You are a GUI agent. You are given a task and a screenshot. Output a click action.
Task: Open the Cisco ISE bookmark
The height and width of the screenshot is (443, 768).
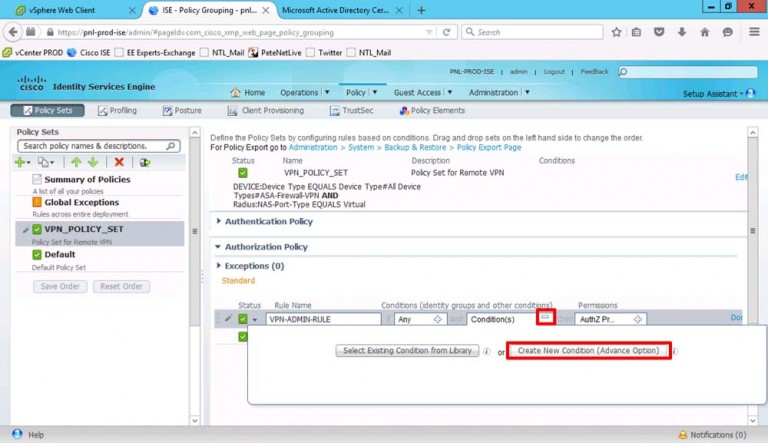(x=89, y=52)
